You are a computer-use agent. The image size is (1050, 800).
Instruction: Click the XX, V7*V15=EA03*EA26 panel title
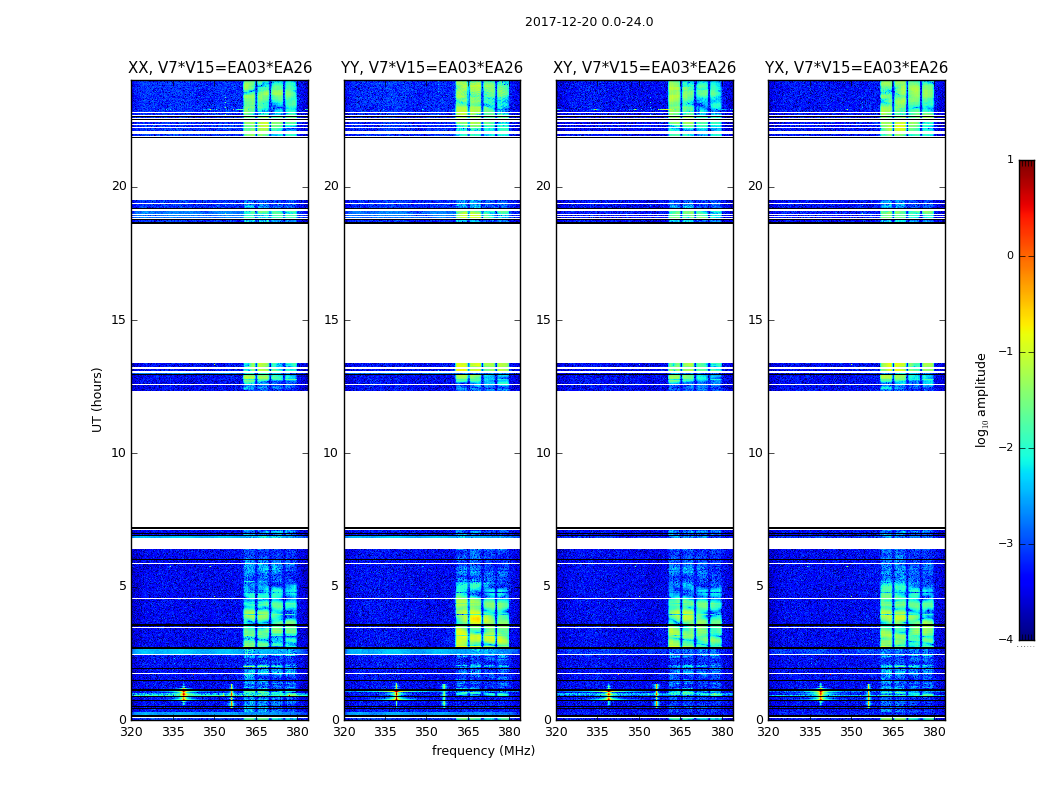[x=220, y=68]
